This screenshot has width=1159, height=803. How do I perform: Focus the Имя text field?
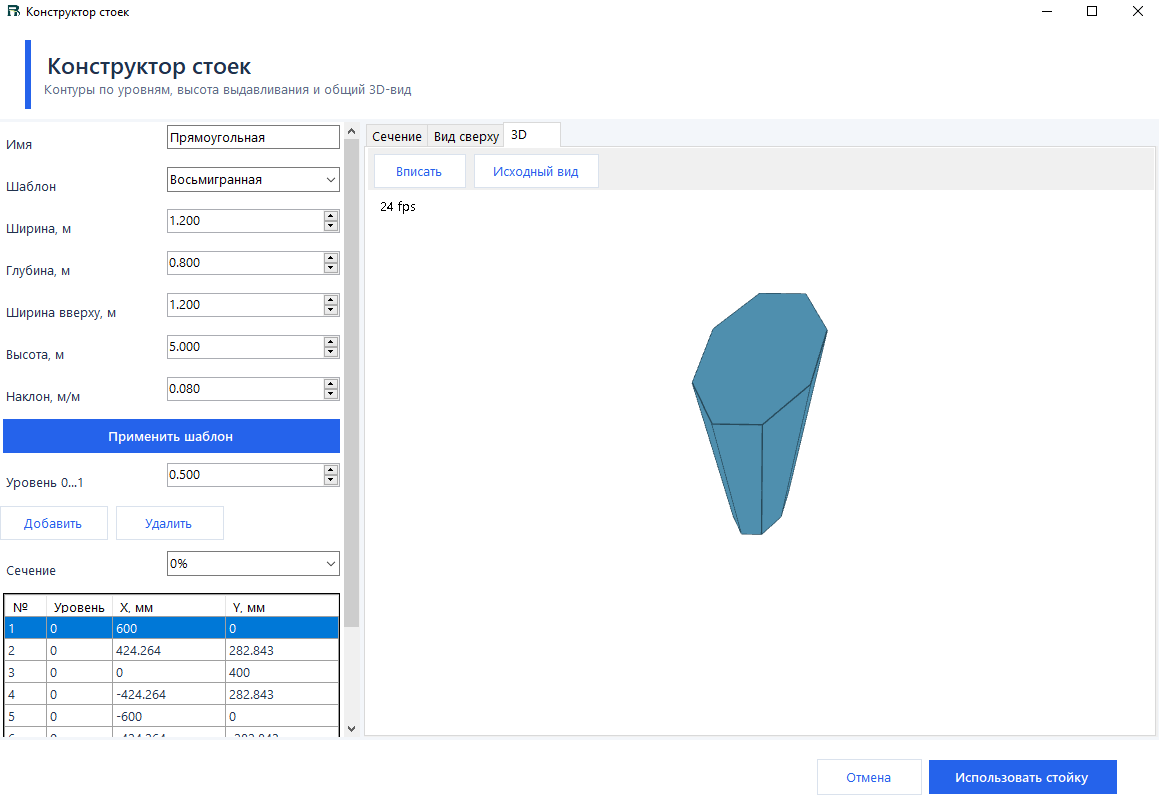pos(253,138)
